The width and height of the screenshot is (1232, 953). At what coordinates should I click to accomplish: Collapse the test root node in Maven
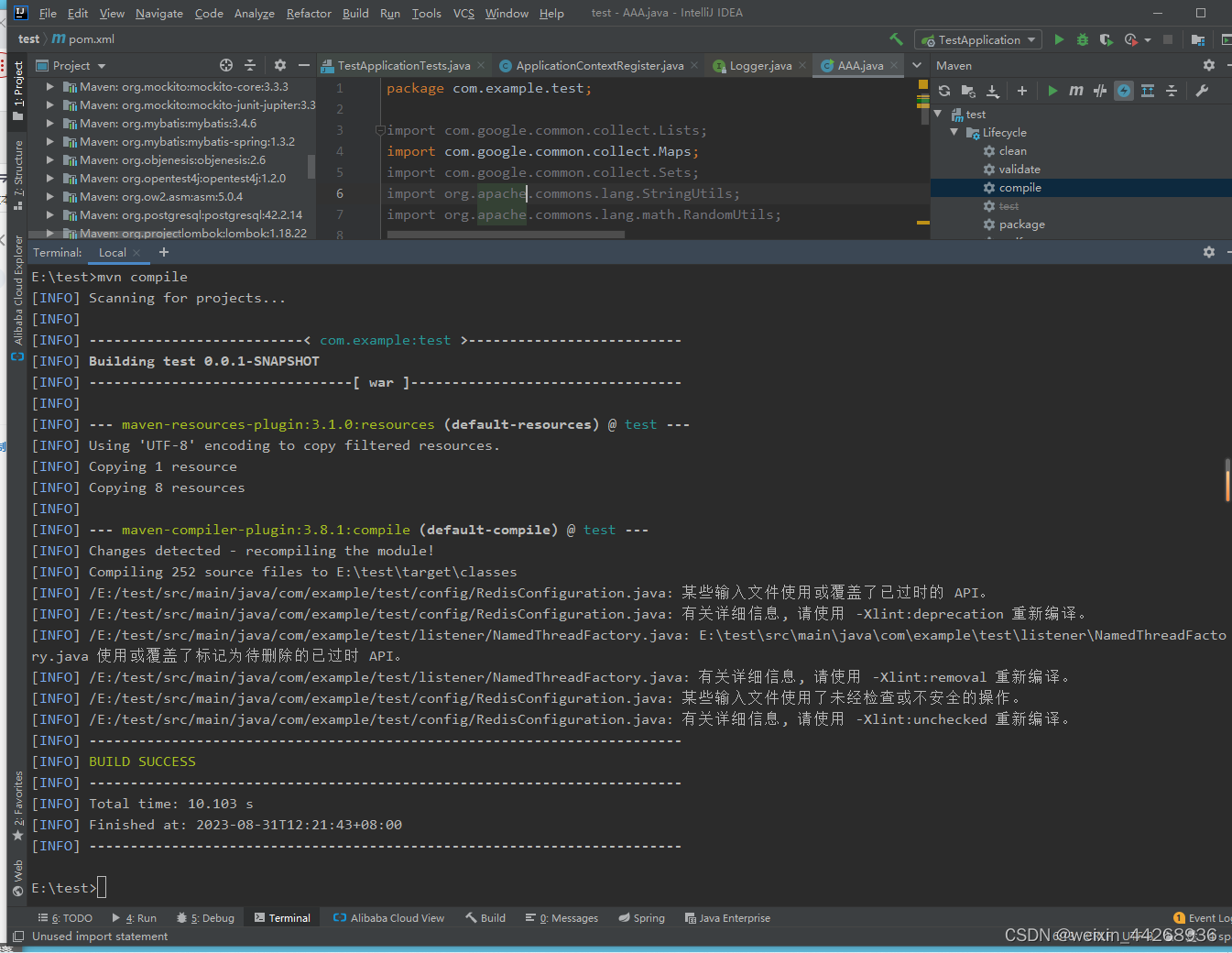pyautogui.click(x=938, y=115)
